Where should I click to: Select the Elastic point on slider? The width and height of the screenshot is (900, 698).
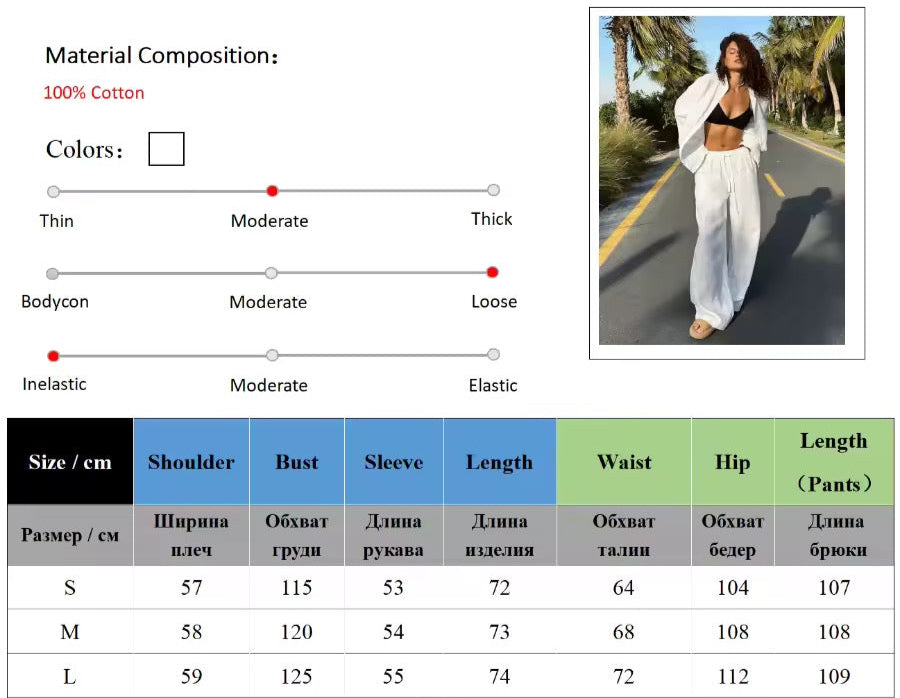(x=493, y=354)
